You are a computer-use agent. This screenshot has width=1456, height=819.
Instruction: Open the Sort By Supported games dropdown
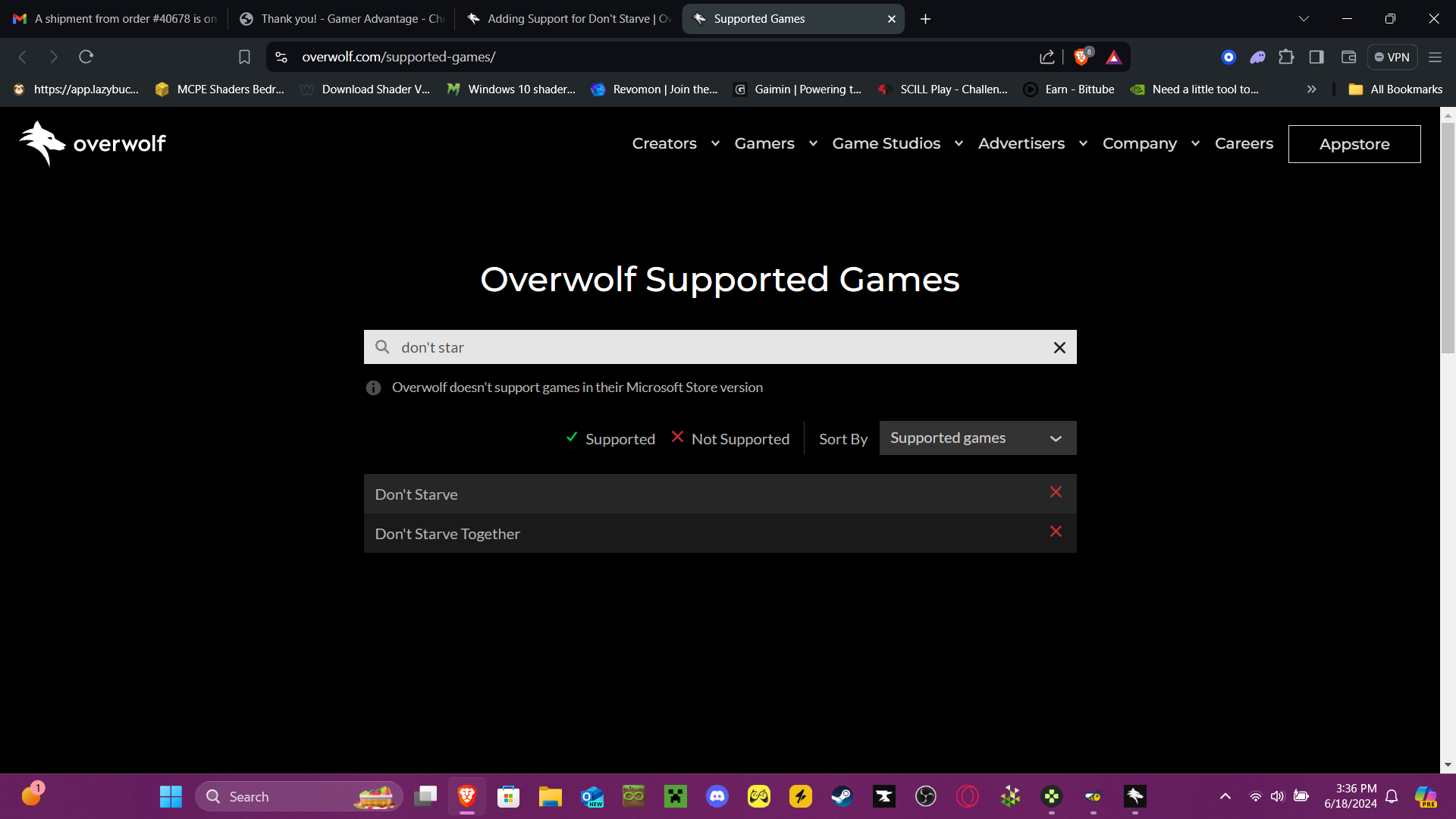(x=977, y=438)
